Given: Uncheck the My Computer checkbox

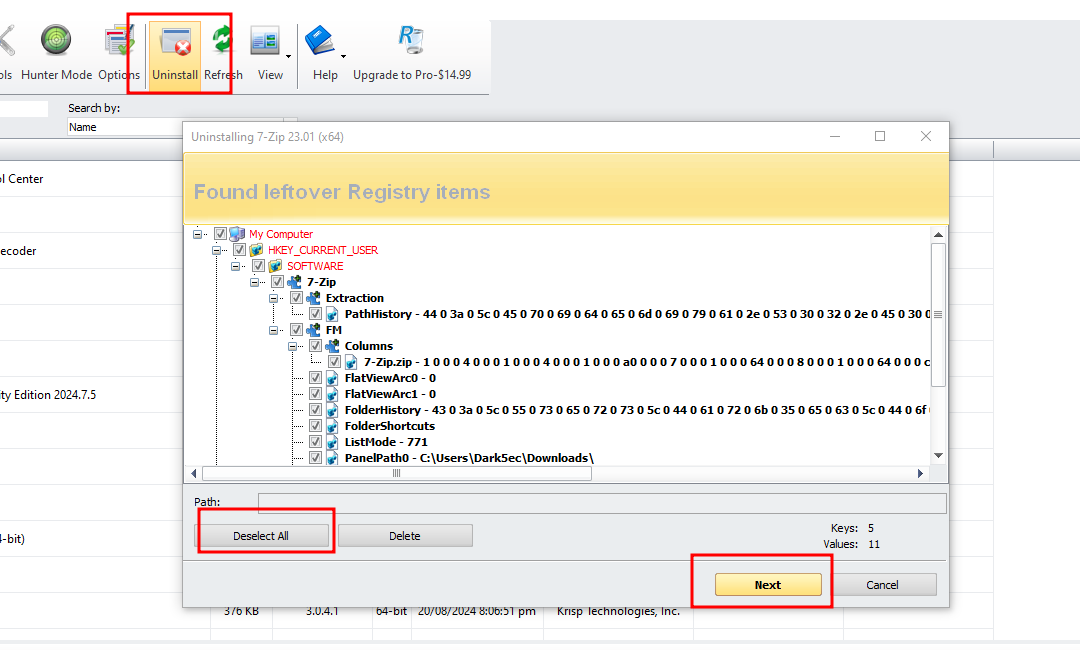Looking at the screenshot, I should [x=220, y=234].
